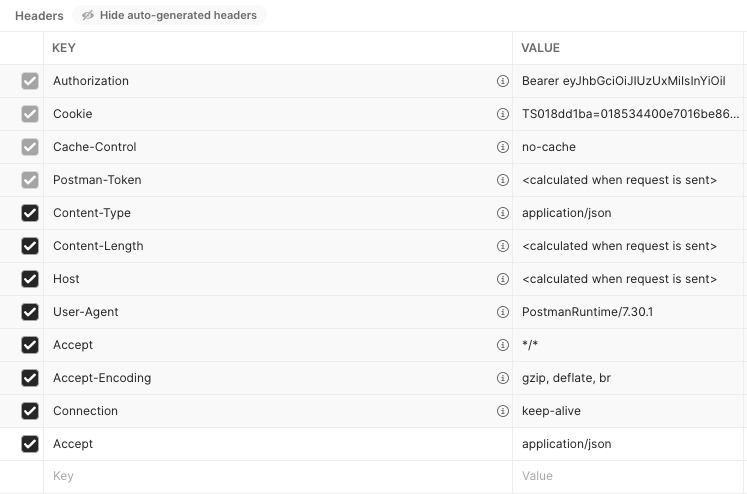Open the Headers section label

39,16
